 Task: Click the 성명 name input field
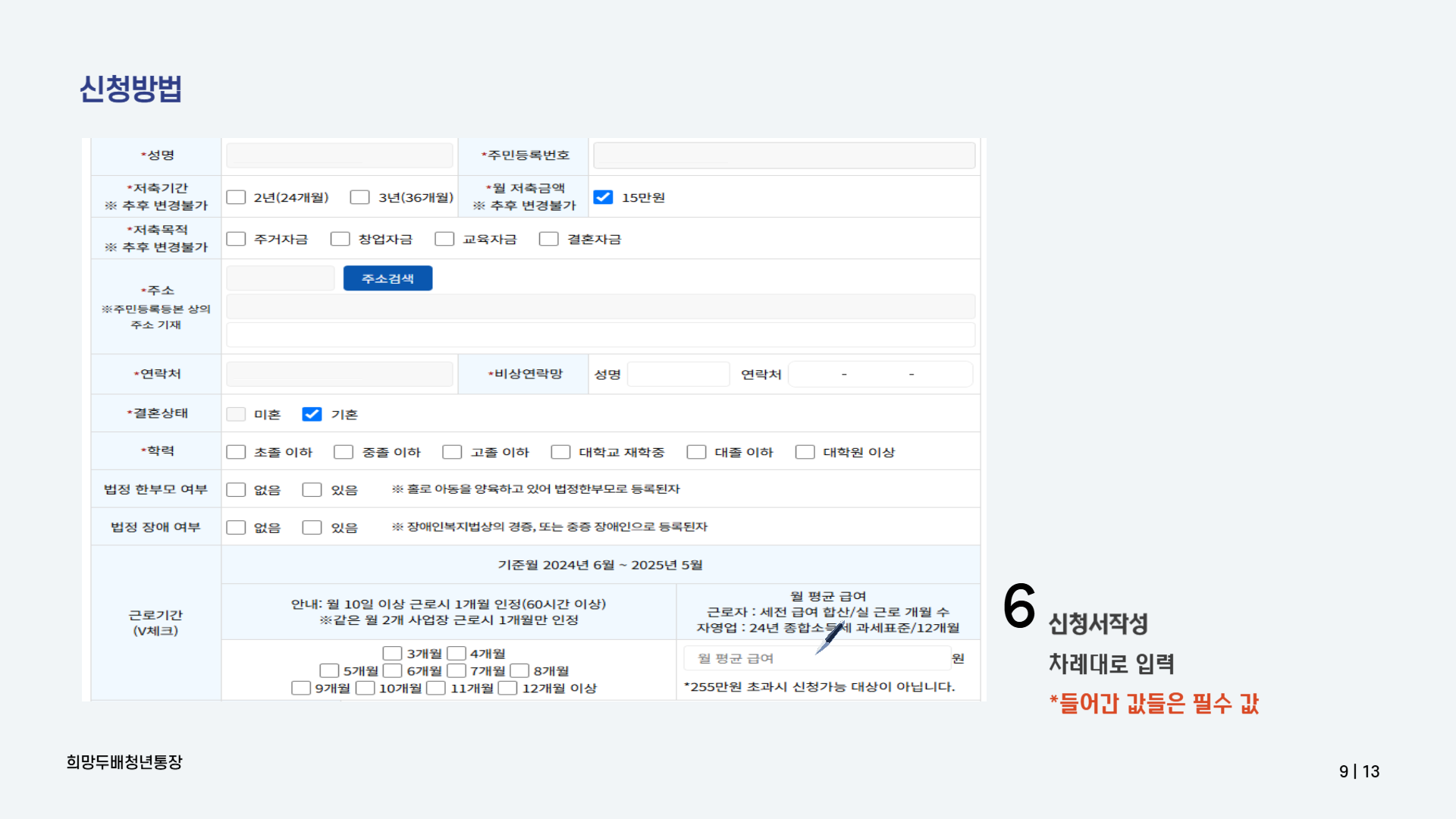[x=339, y=155]
